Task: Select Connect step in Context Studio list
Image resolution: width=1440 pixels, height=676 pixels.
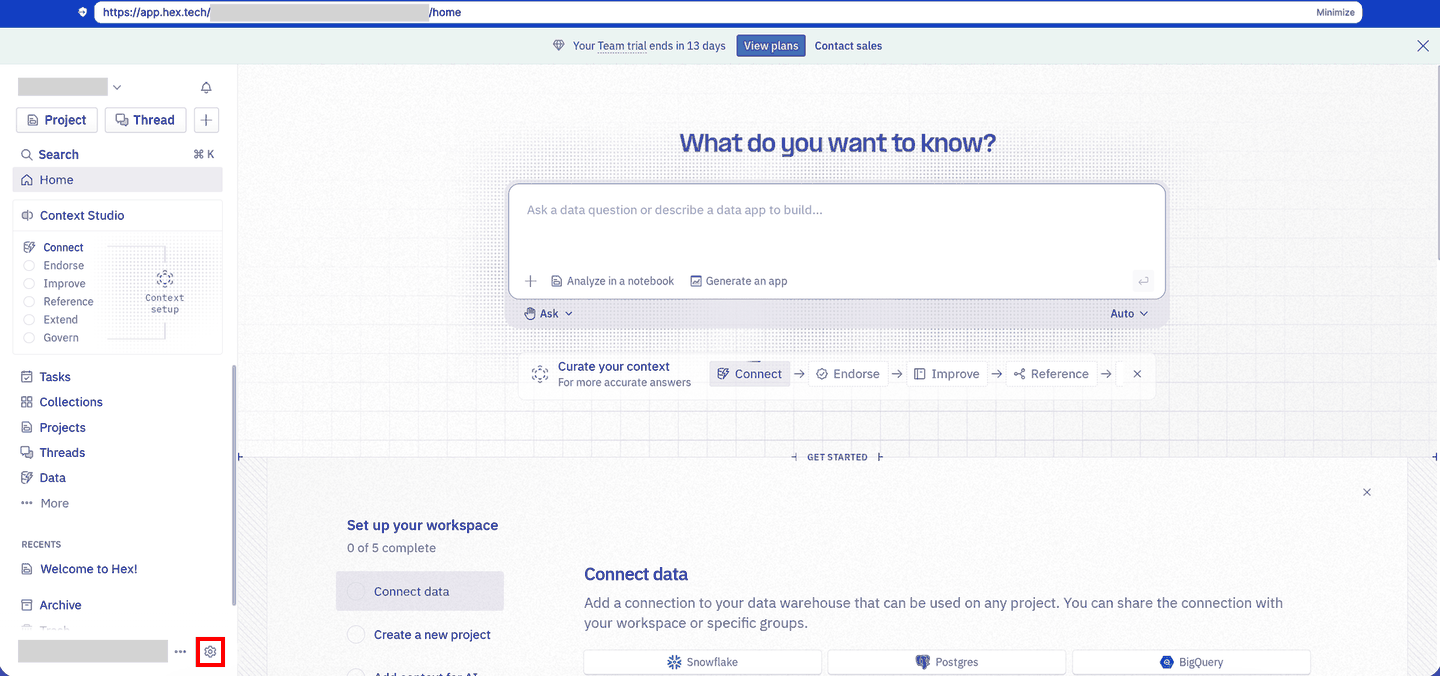Action: (64, 248)
